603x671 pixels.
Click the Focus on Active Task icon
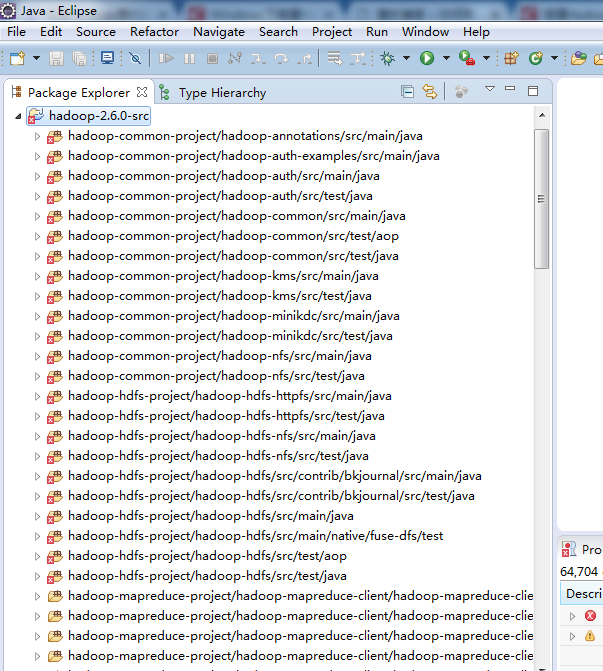tap(461, 92)
